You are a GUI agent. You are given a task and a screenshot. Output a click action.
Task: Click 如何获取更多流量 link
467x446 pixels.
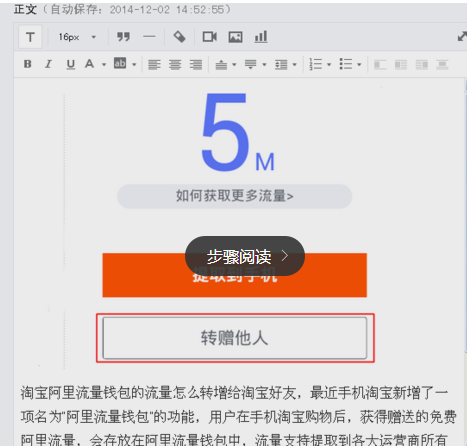[235, 196]
